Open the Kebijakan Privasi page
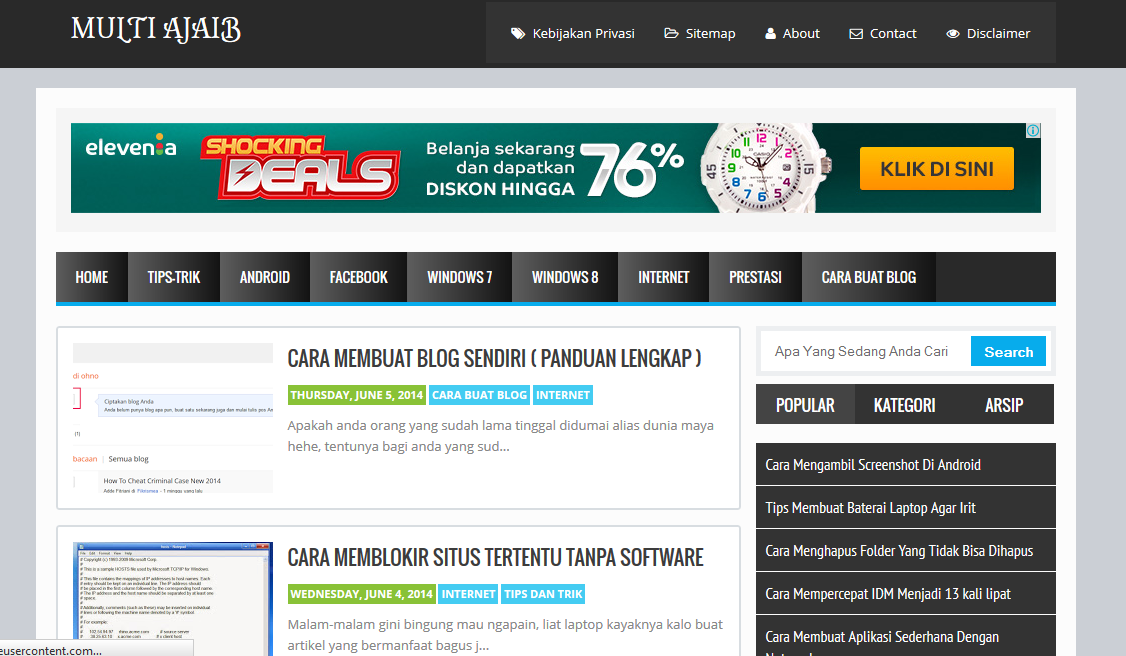The width and height of the screenshot is (1126, 656). (x=583, y=34)
